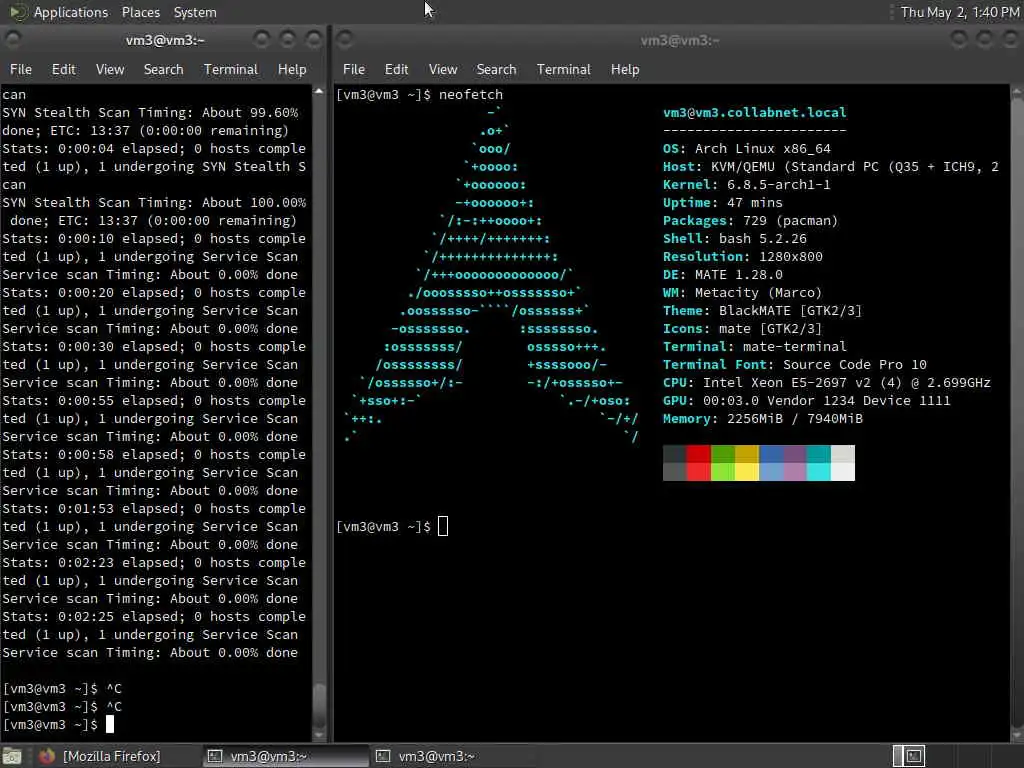Open Edit menu in right neofetch terminal
Viewport: 1024px width, 768px height.
(396, 69)
